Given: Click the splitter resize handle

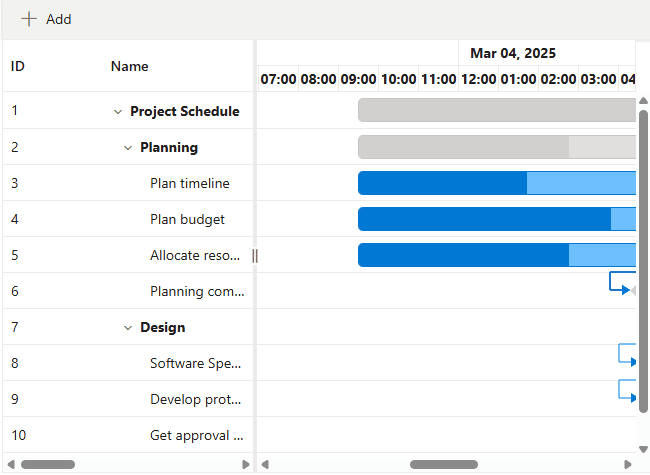Looking at the screenshot, I should click(x=255, y=256).
